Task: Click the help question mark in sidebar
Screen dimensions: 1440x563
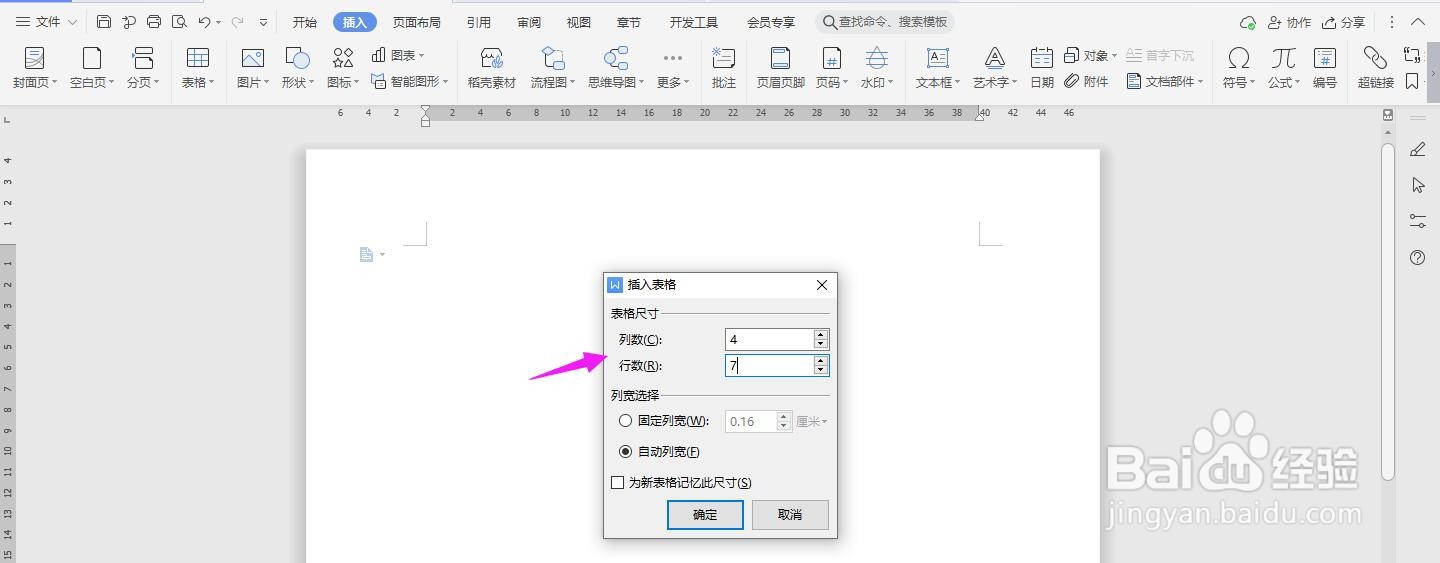Action: 1417,257
